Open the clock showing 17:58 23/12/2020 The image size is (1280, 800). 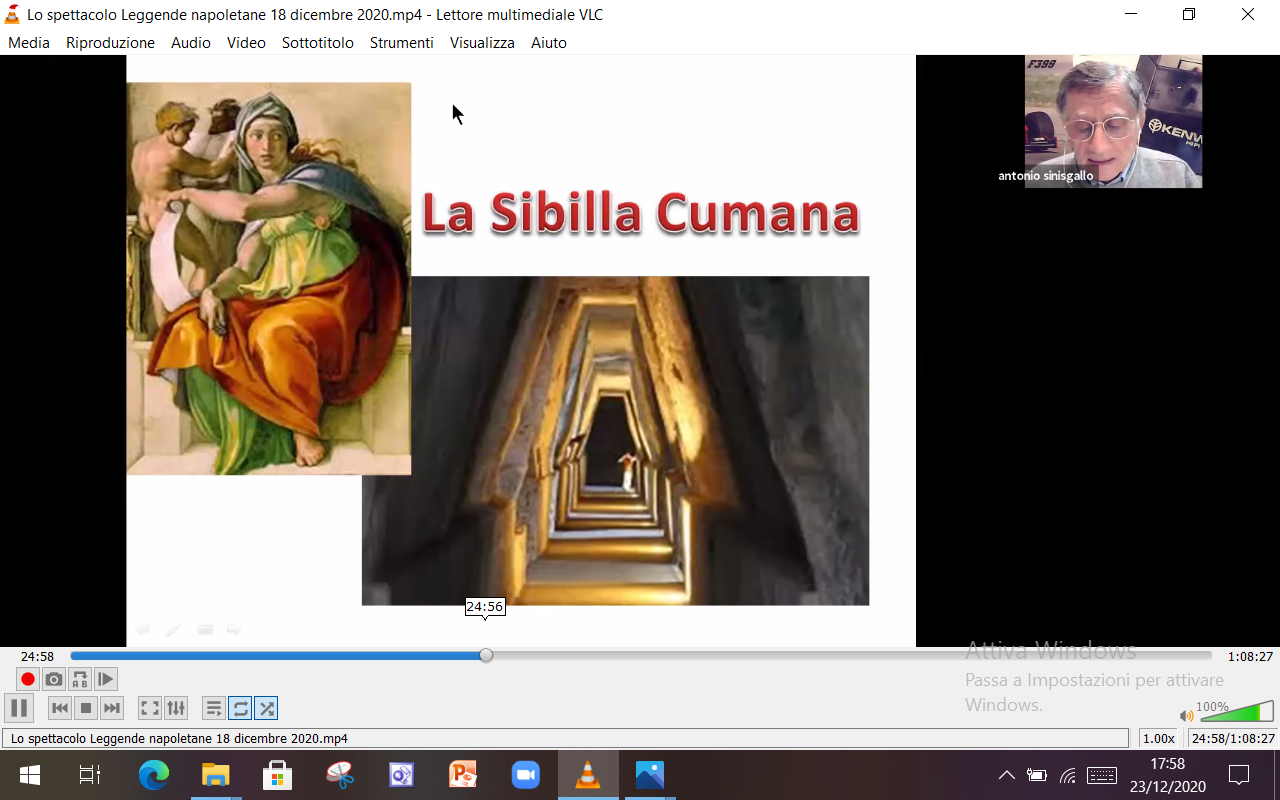[1167, 775]
